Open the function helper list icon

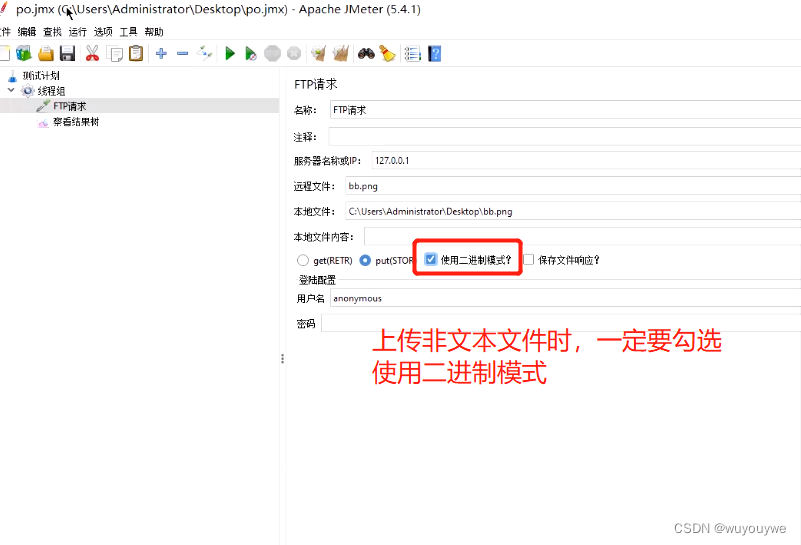412,53
